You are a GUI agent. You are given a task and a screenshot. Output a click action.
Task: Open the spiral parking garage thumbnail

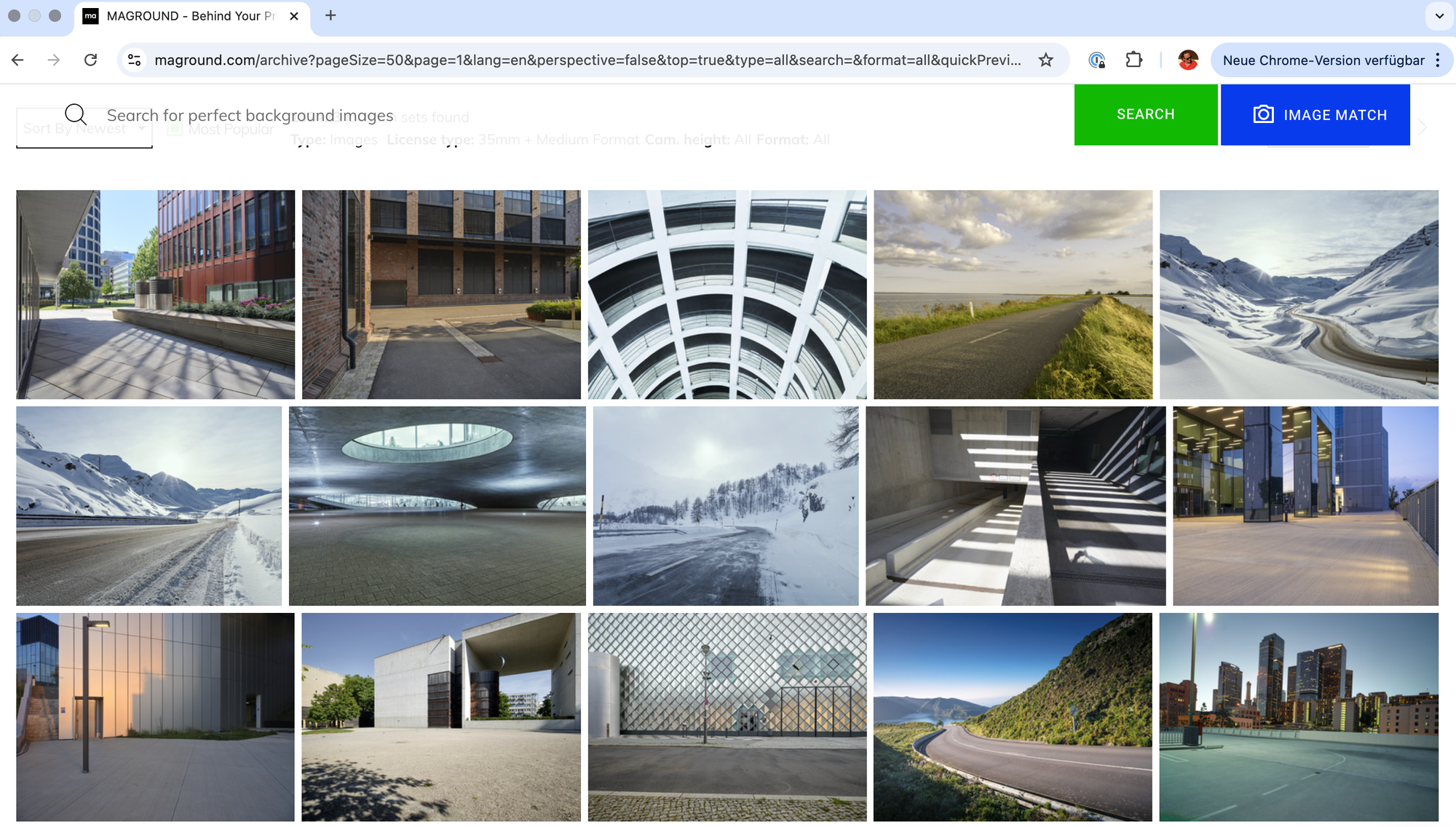tap(727, 294)
